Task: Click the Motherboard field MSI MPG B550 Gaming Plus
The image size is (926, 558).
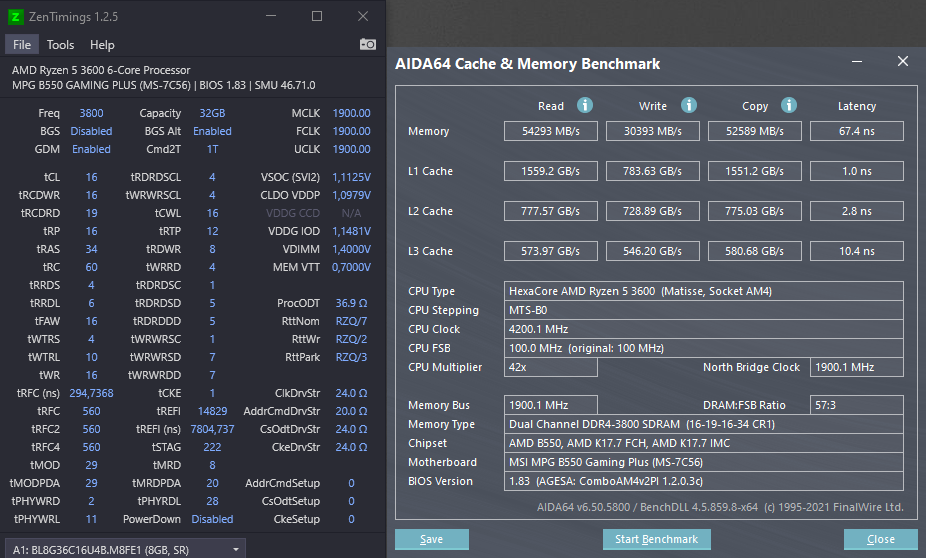Action: click(703, 462)
